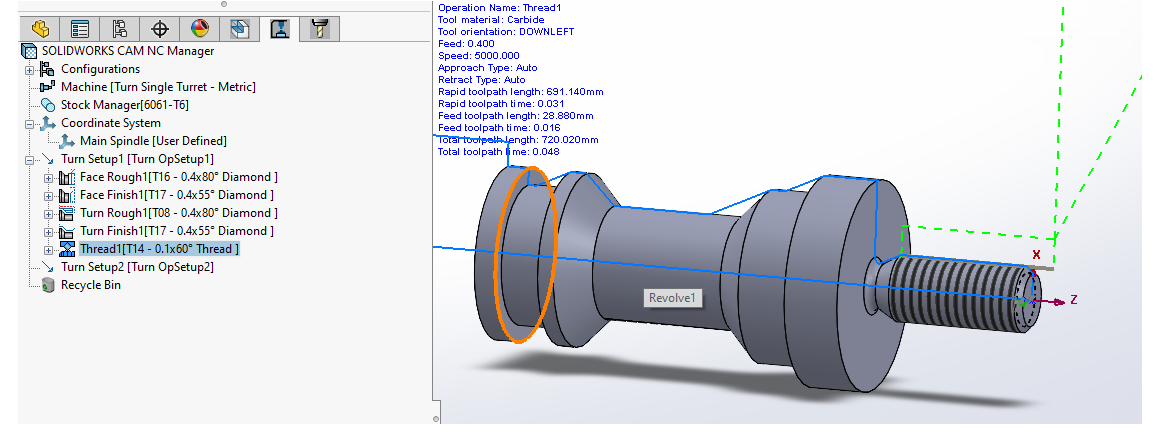
Task: Open the FeatureManager design tree tab
Action: point(40,29)
